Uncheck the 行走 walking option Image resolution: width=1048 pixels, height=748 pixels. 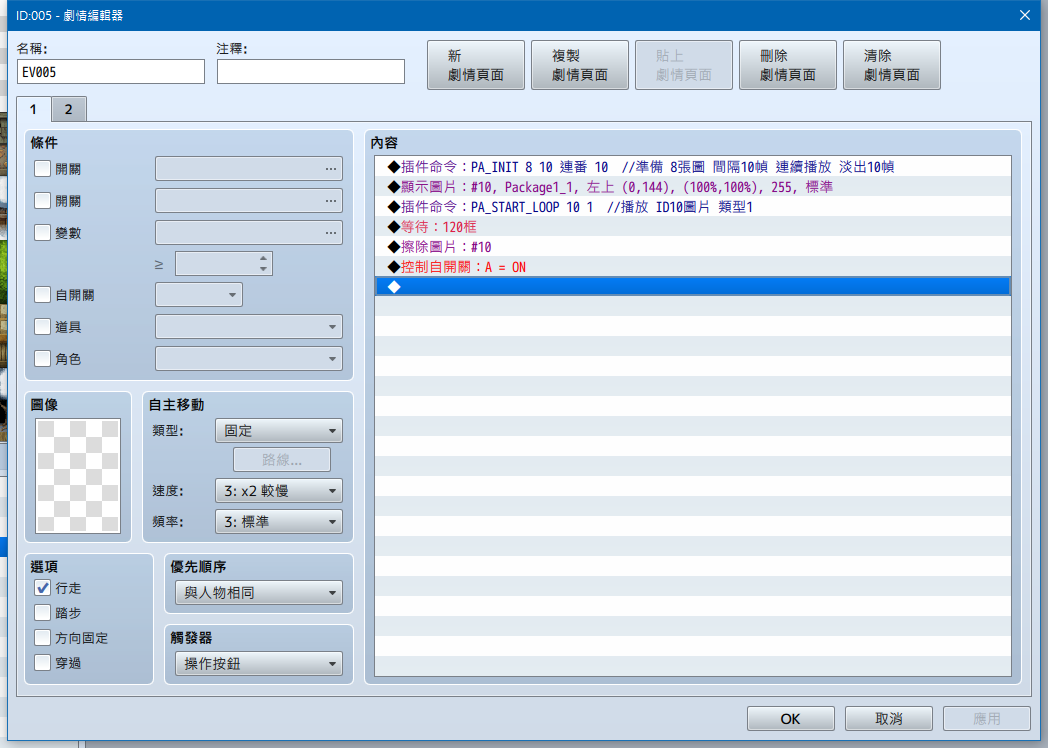point(42,588)
